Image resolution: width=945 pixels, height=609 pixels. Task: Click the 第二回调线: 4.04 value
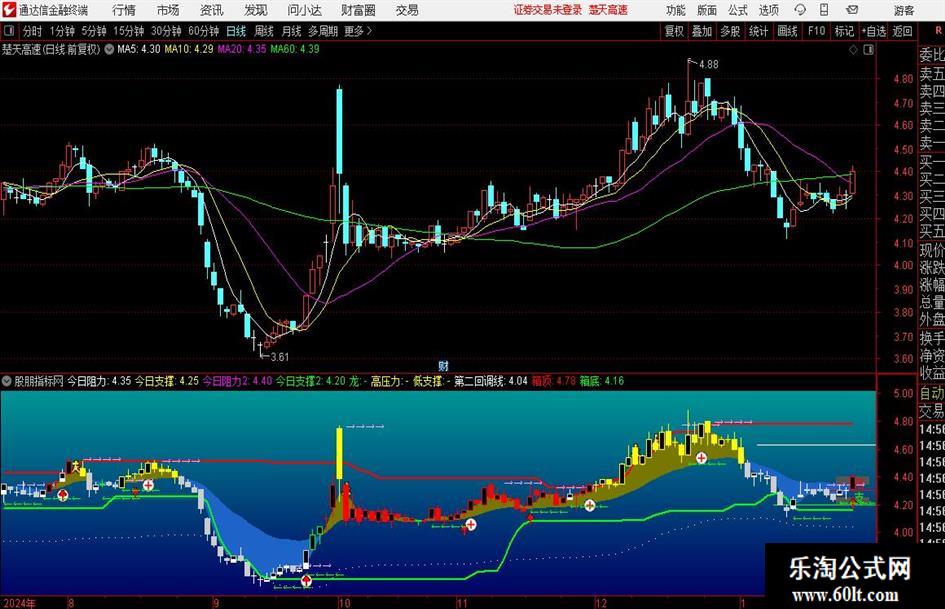[x=491, y=381]
